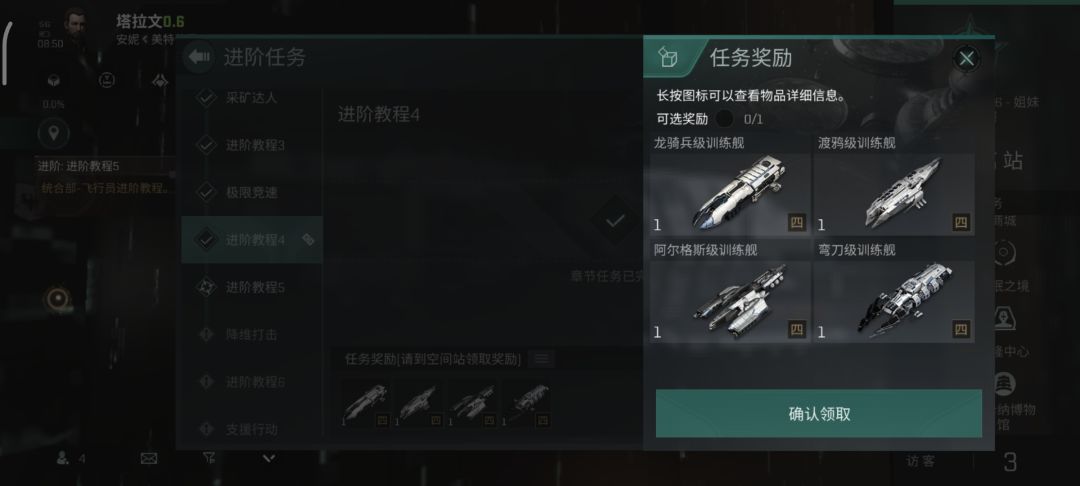The width and height of the screenshot is (1080, 486).
Task: Open the filter icon in bottom bar
Action: (209, 457)
